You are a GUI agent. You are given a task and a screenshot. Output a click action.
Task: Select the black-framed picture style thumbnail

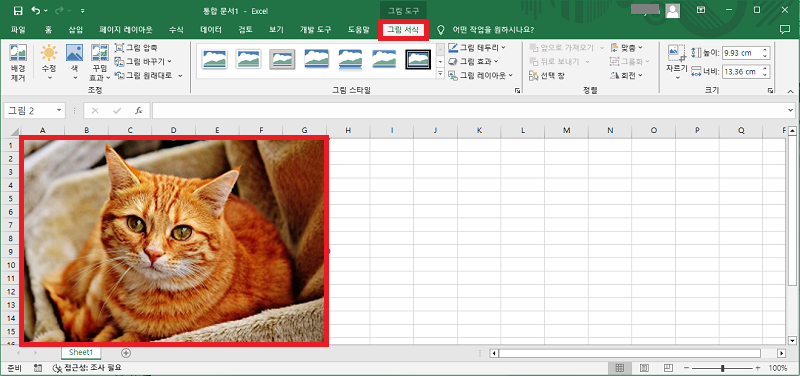click(x=418, y=59)
